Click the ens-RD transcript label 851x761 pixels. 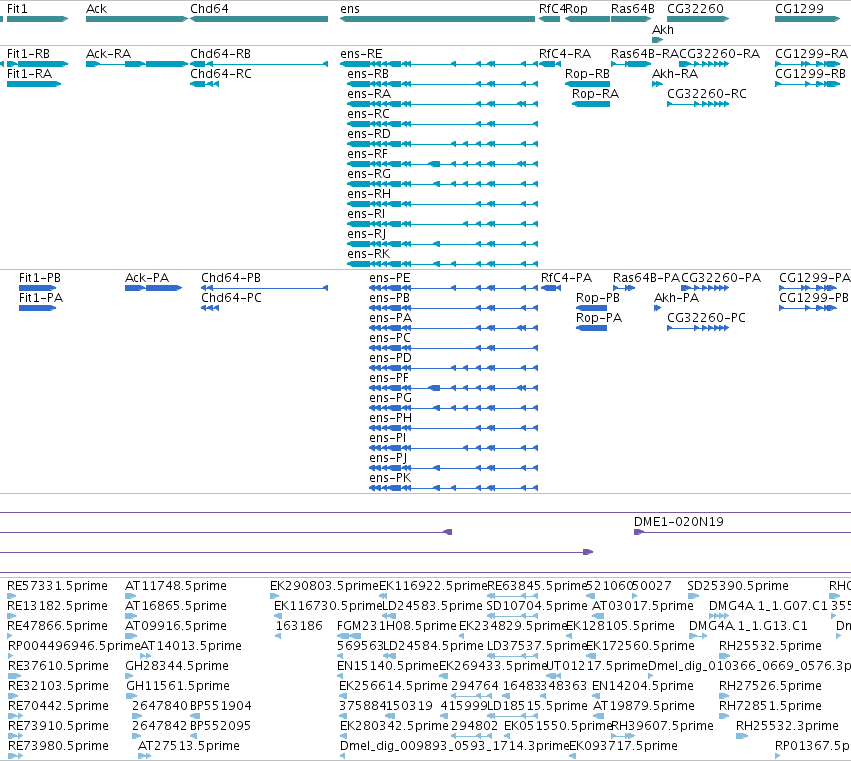[x=369, y=134]
